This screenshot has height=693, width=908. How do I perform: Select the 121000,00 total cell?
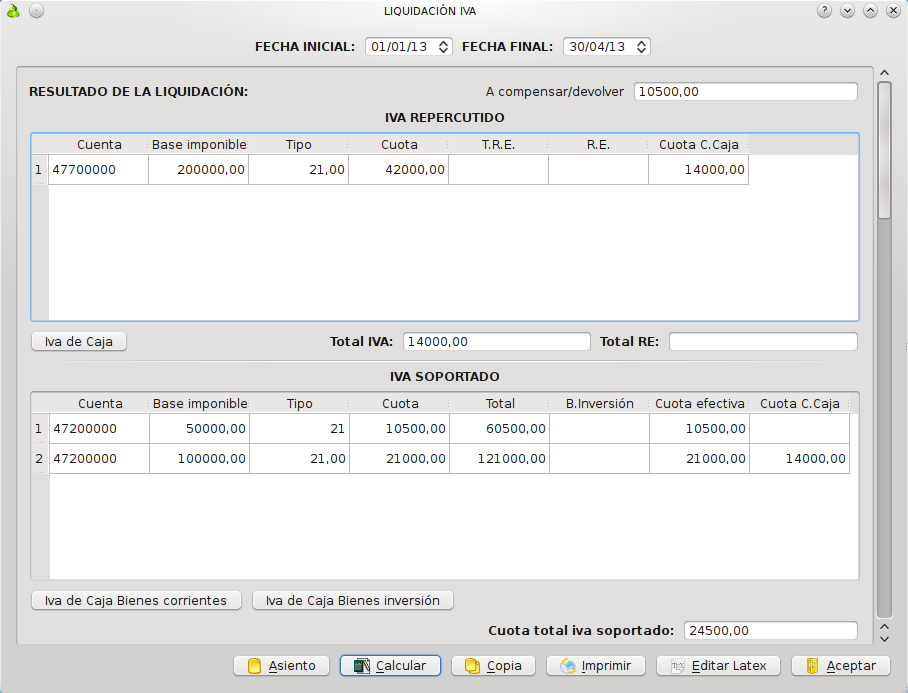(x=500, y=459)
